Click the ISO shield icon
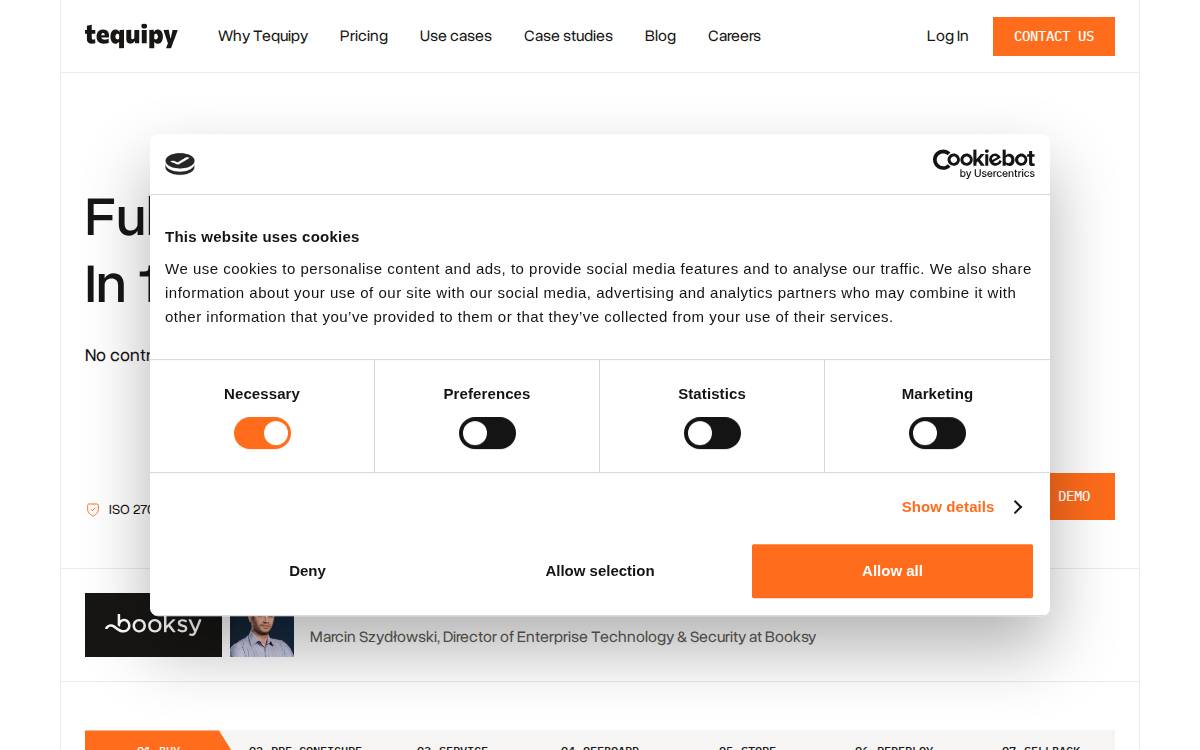1200x750 pixels. tap(93, 509)
